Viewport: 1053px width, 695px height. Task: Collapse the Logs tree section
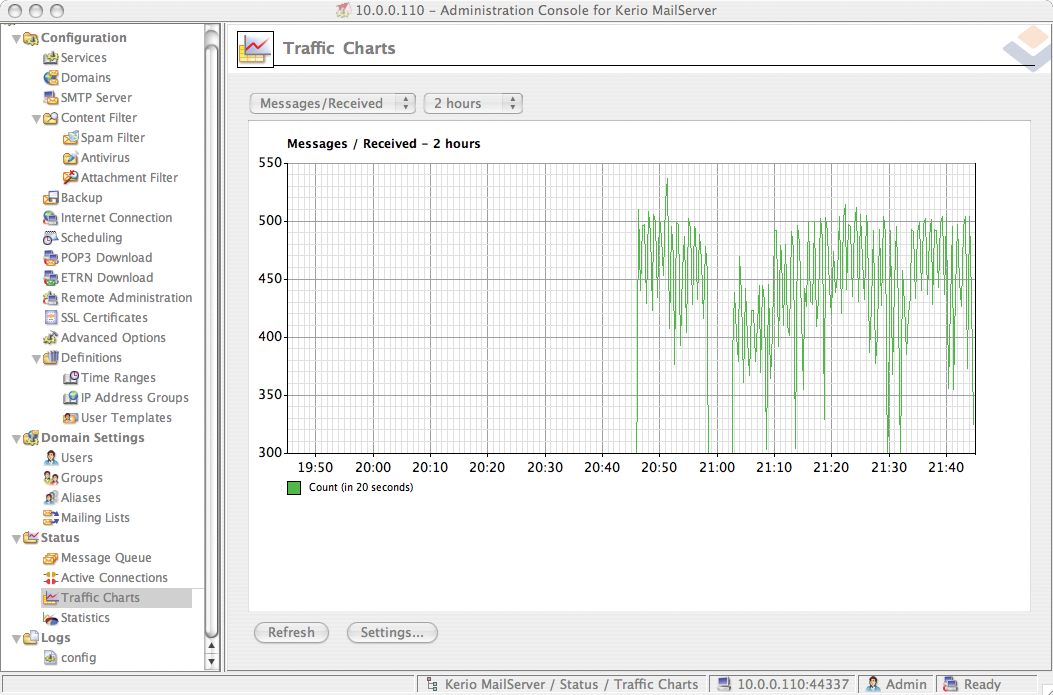click(x=16, y=639)
